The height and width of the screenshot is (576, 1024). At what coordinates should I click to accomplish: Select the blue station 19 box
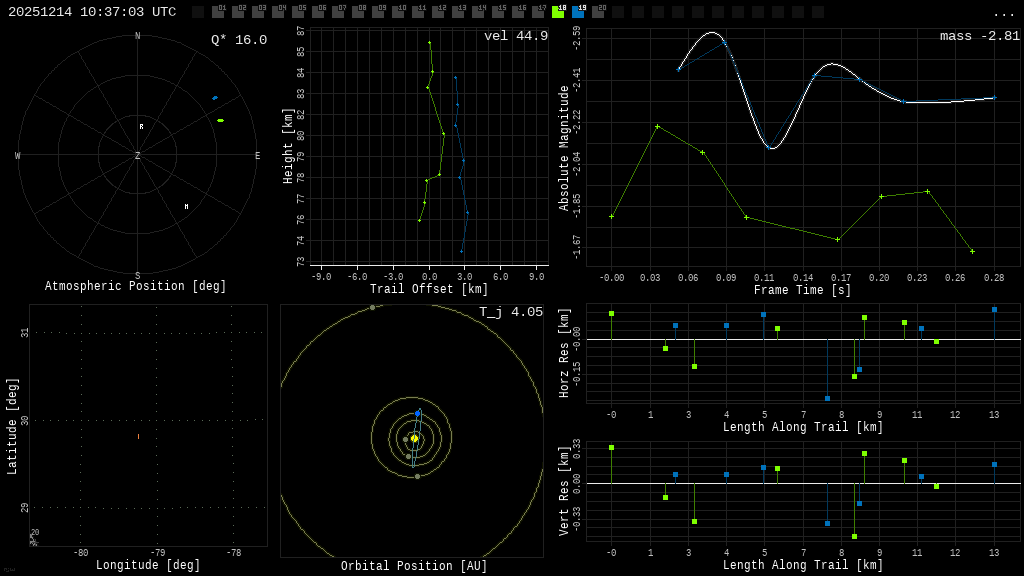(578, 12)
